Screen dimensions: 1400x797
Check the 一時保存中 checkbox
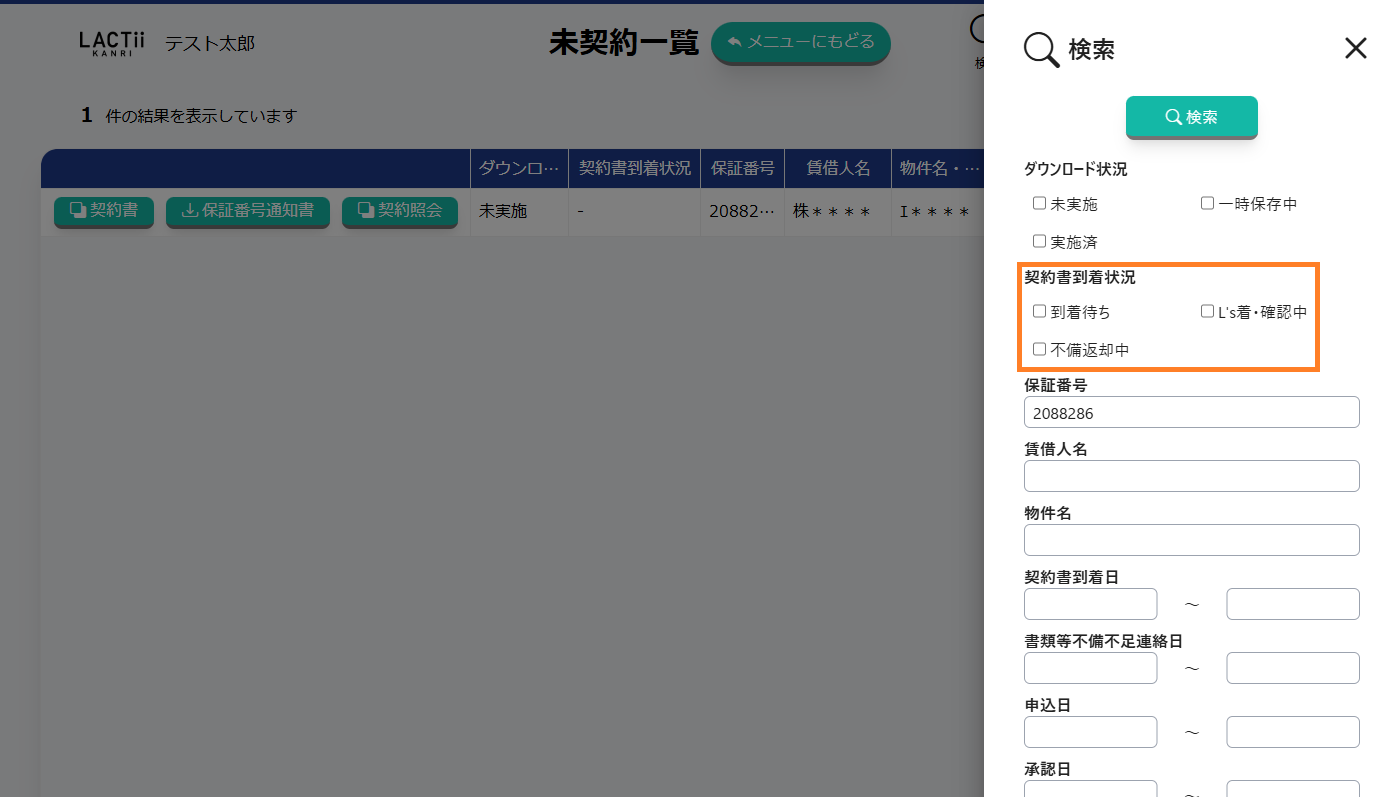[1207, 203]
